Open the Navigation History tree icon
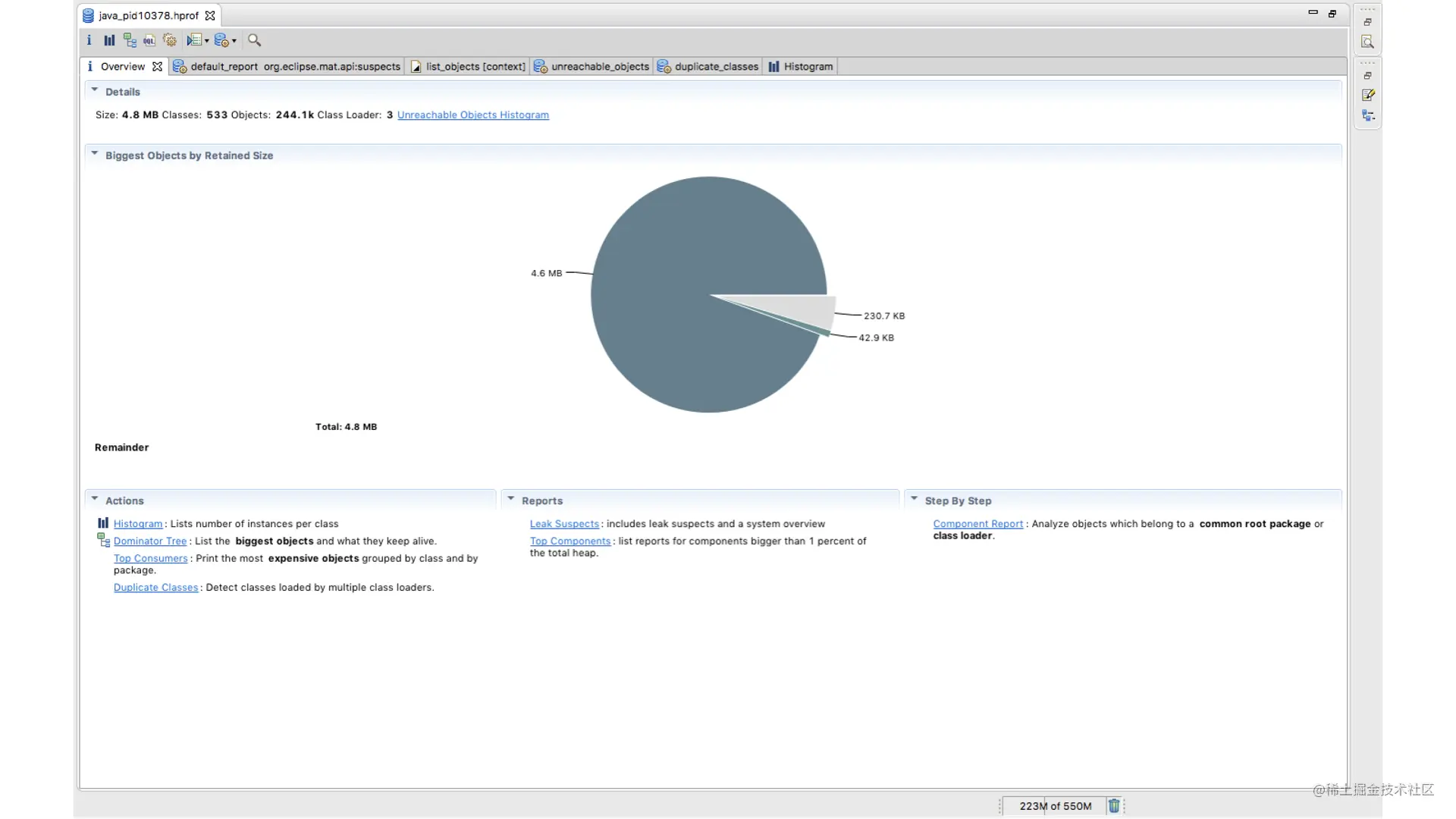 coord(1368,116)
